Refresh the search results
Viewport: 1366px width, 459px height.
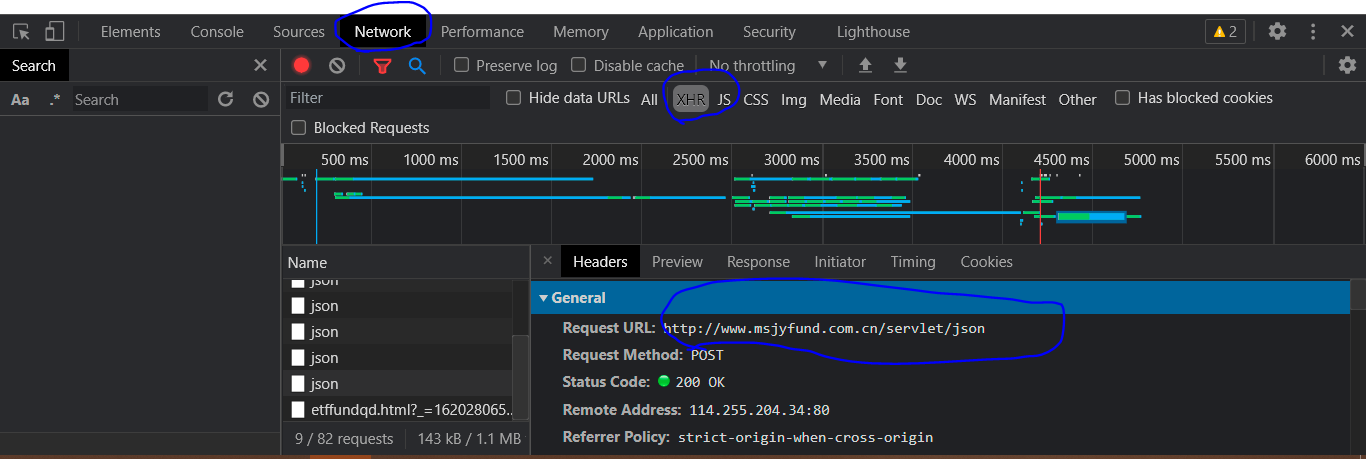coord(226,99)
